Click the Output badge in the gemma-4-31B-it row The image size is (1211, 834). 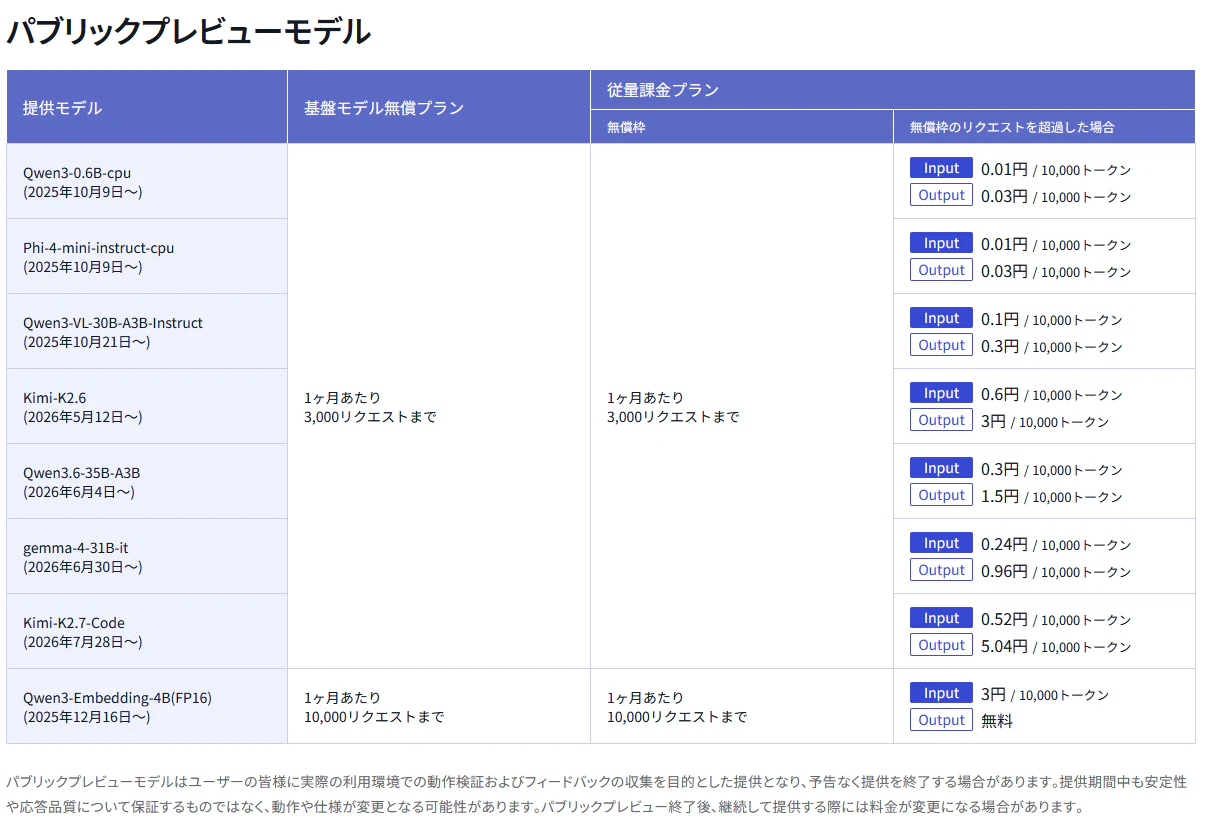(x=941, y=570)
